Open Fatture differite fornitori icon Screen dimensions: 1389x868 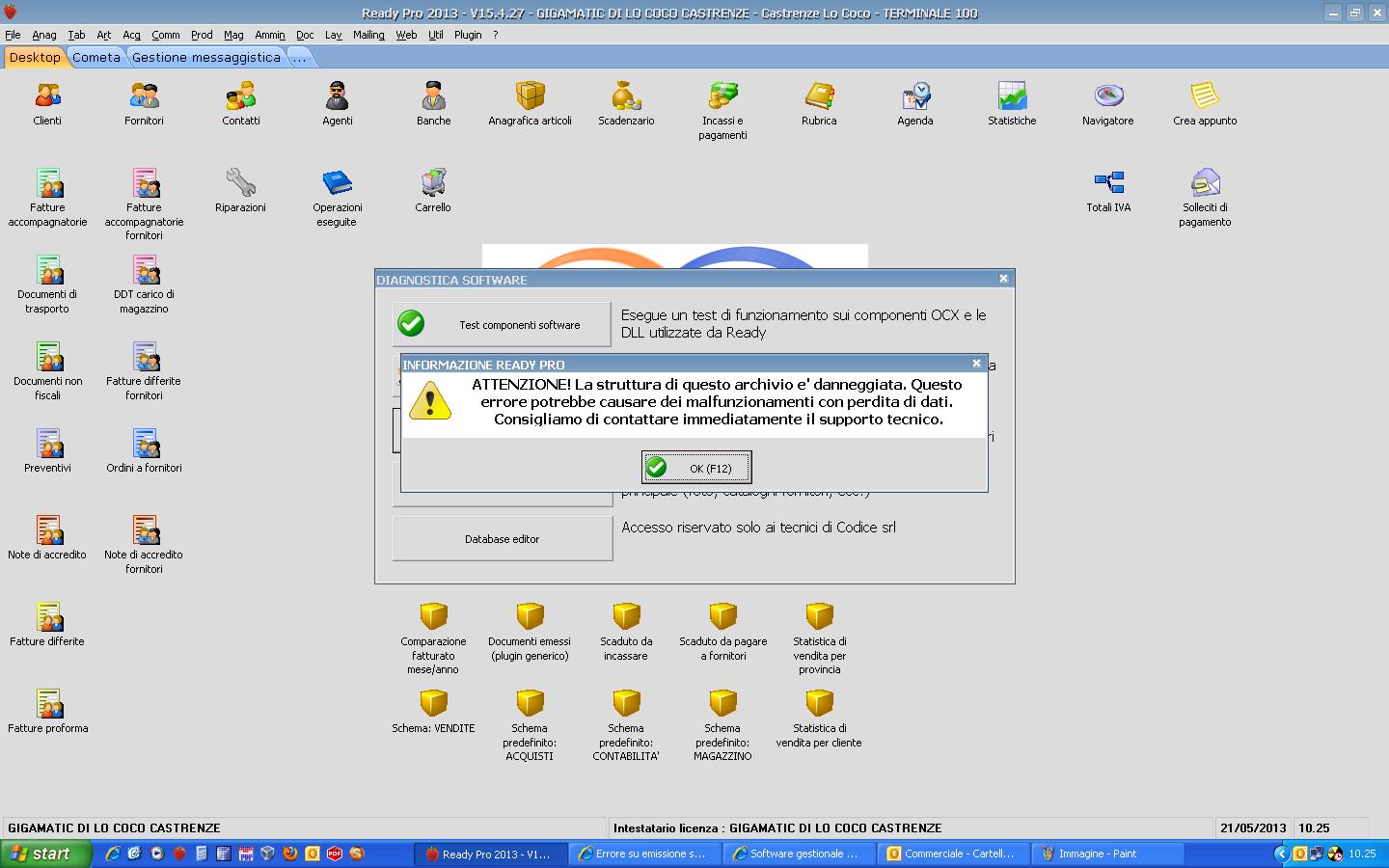tap(144, 357)
